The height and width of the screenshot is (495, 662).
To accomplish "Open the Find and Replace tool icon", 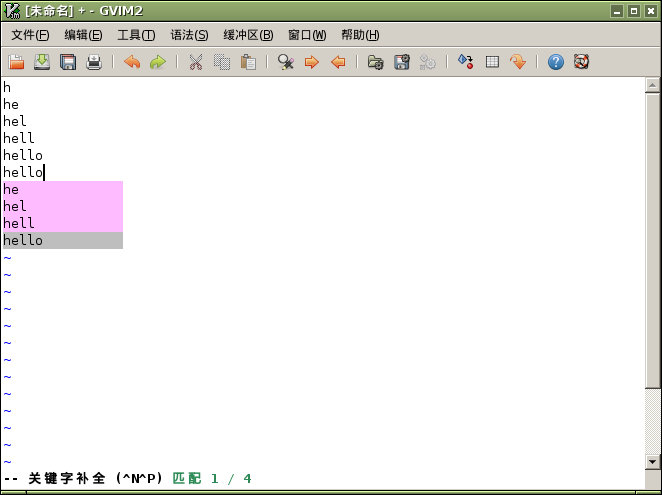I will tap(286, 62).
